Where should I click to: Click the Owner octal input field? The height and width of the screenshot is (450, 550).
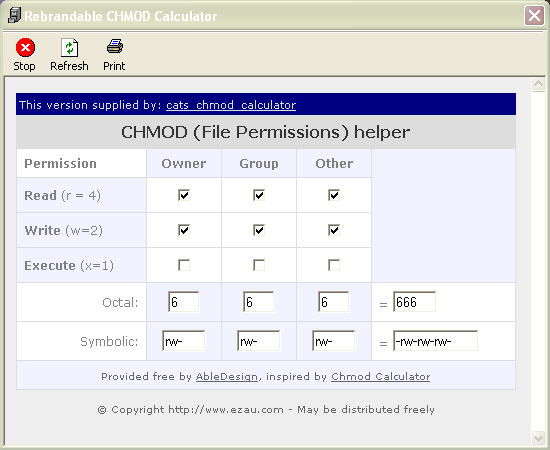(x=183, y=302)
